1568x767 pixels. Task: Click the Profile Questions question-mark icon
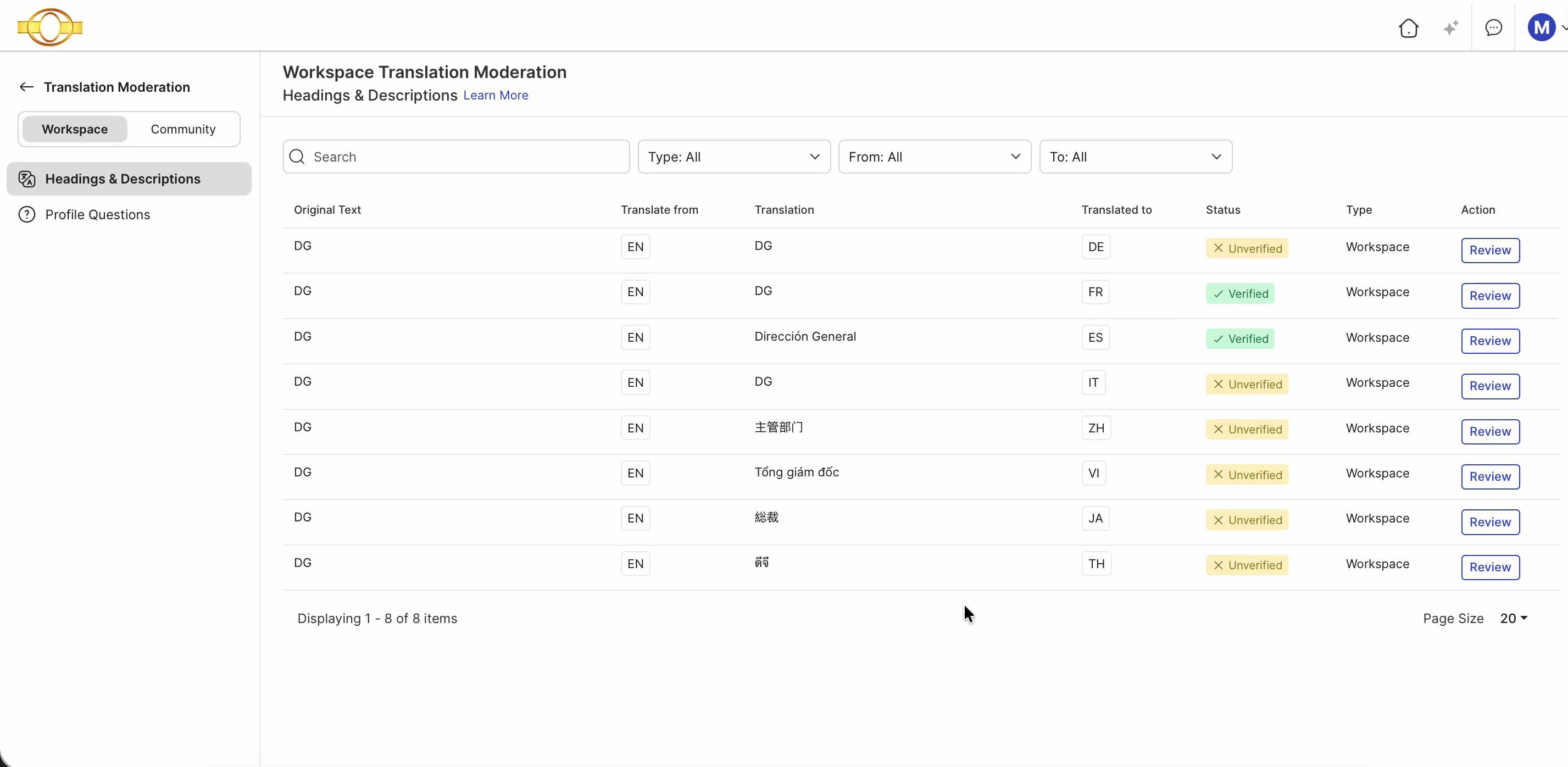27,215
